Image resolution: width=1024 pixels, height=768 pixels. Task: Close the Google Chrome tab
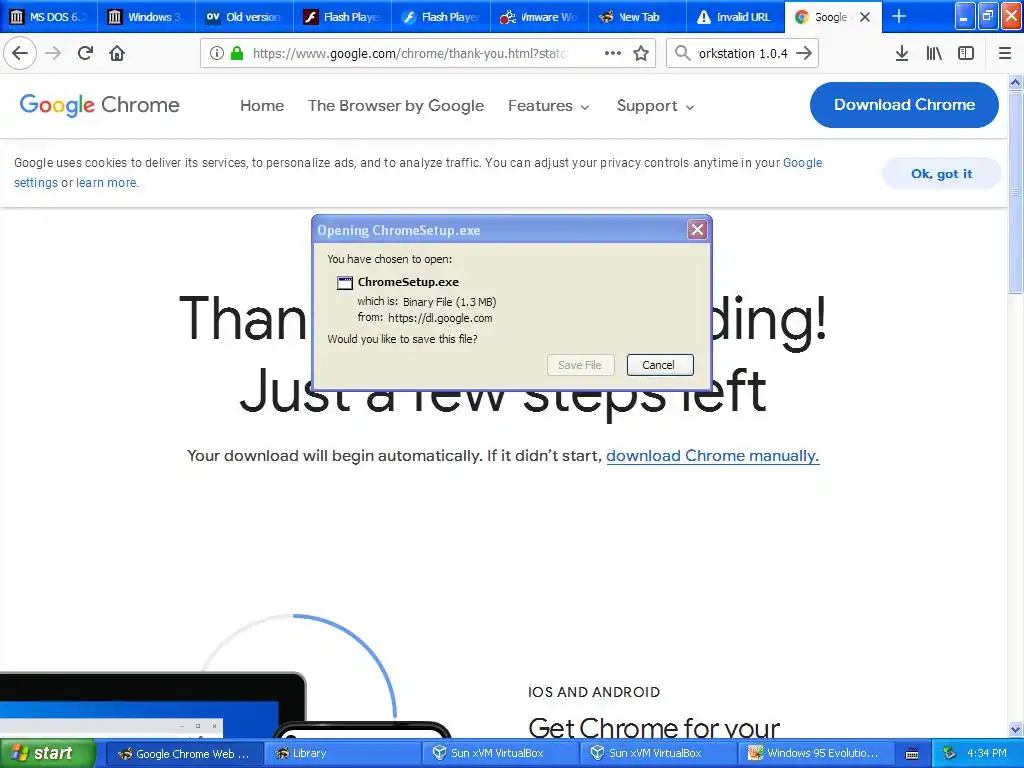pos(865,17)
